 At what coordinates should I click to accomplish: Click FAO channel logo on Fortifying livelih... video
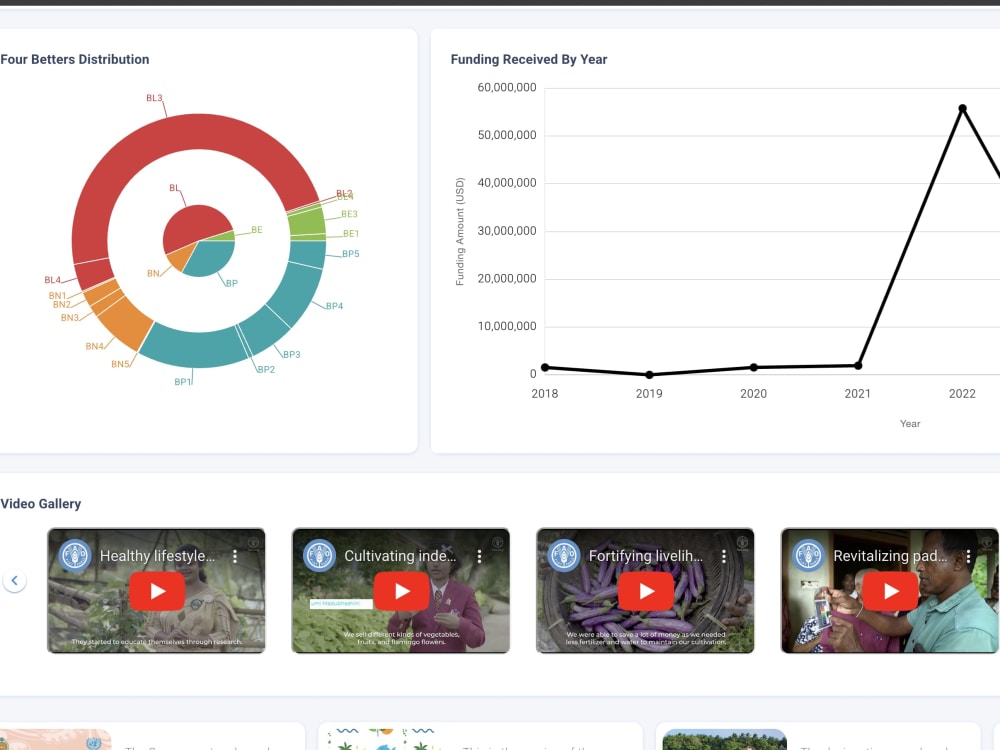pos(564,555)
